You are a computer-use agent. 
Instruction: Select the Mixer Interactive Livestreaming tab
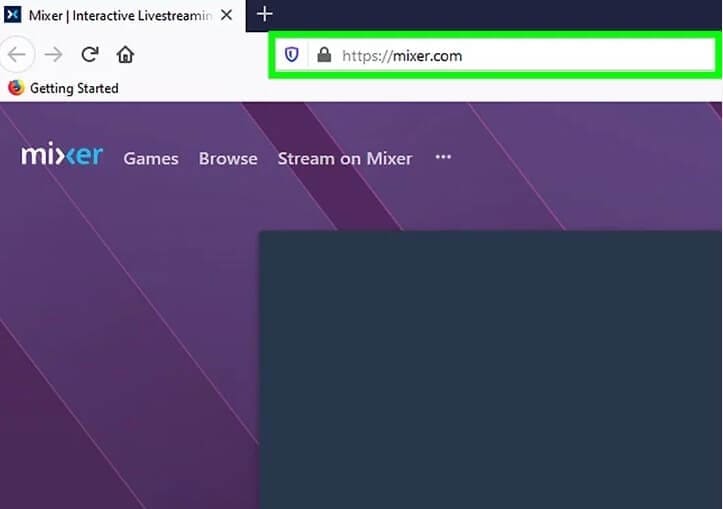click(x=123, y=16)
